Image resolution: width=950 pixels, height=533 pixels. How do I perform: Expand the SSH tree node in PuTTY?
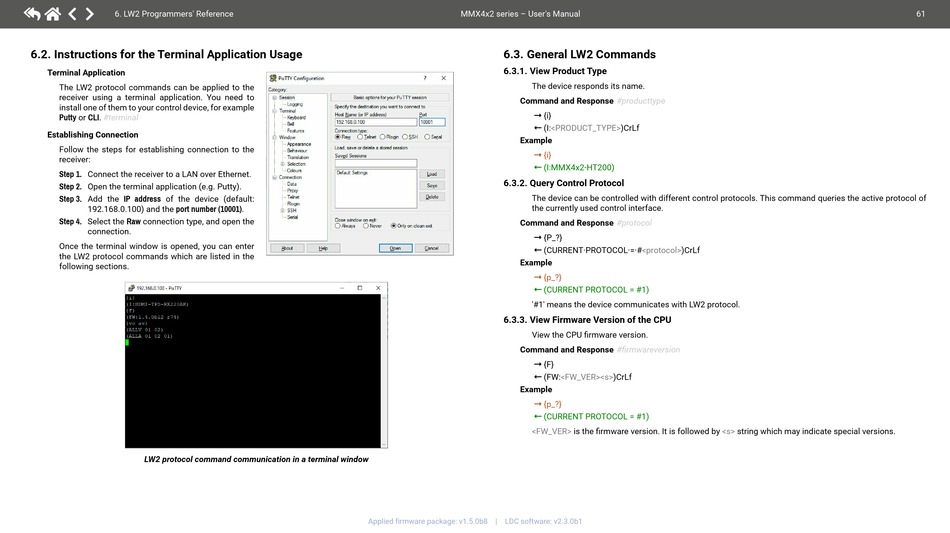(282, 211)
